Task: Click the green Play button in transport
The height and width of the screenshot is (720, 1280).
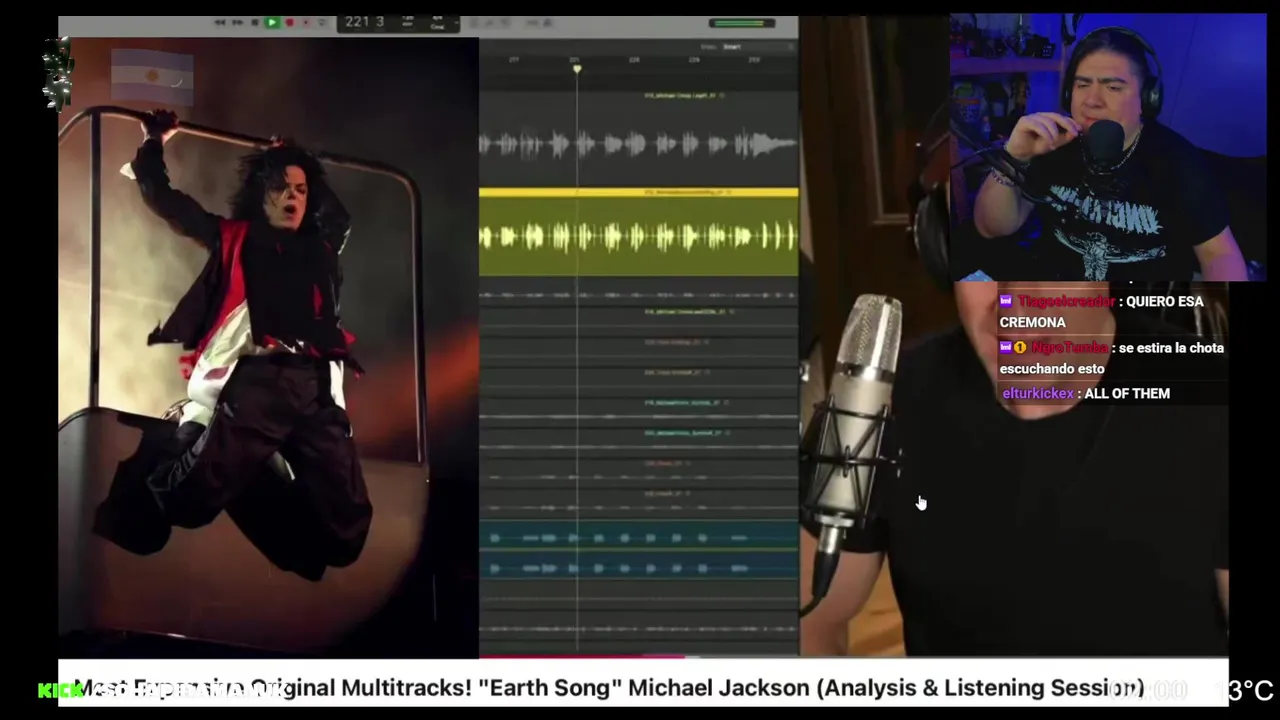Action: point(272,22)
